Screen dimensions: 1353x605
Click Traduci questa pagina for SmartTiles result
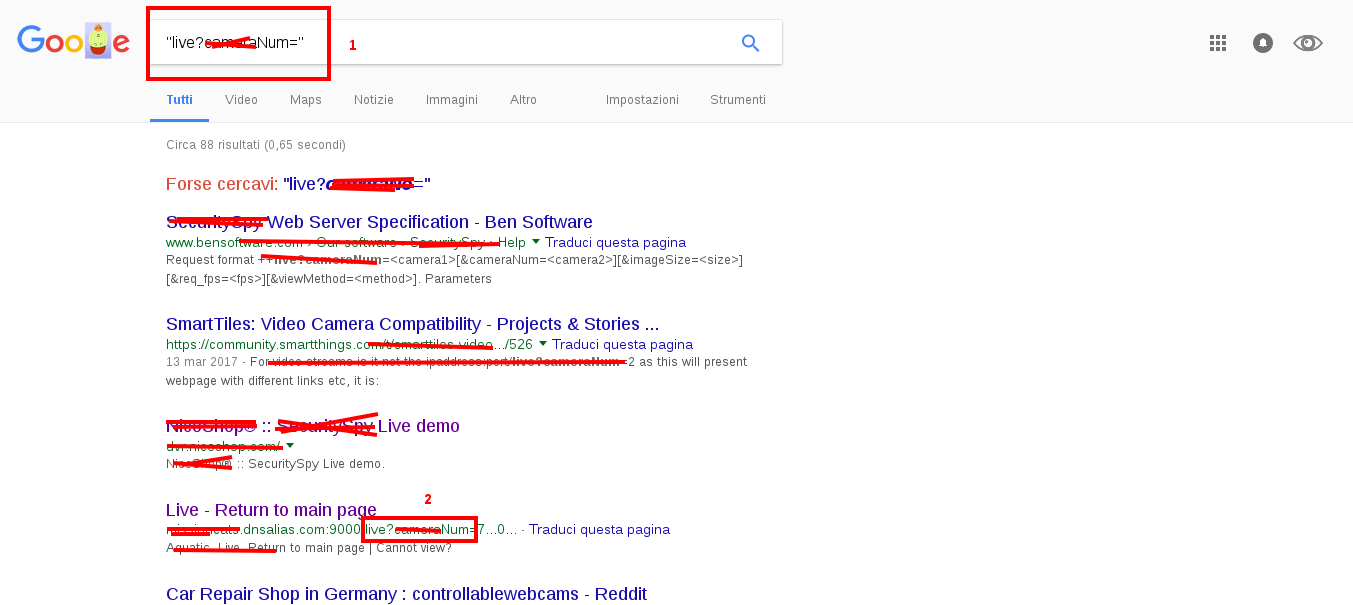coord(622,345)
